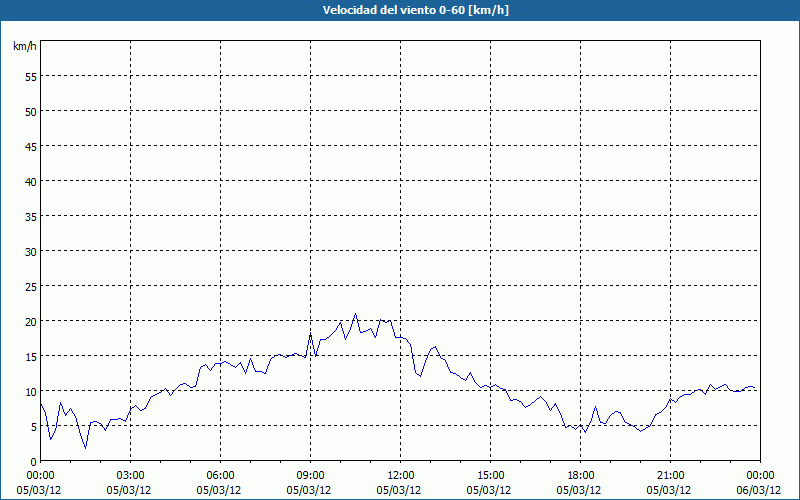Click the y-axis value 30
800x500 pixels.
tap(31, 252)
